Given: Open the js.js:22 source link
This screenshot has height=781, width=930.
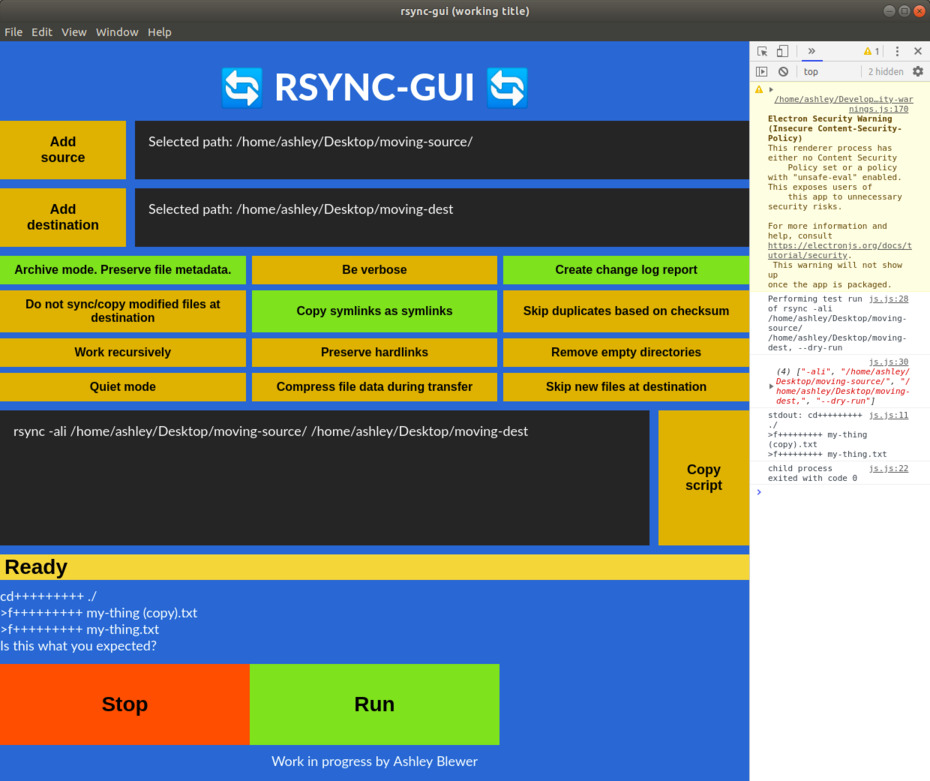Looking at the screenshot, I should click(x=888, y=468).
